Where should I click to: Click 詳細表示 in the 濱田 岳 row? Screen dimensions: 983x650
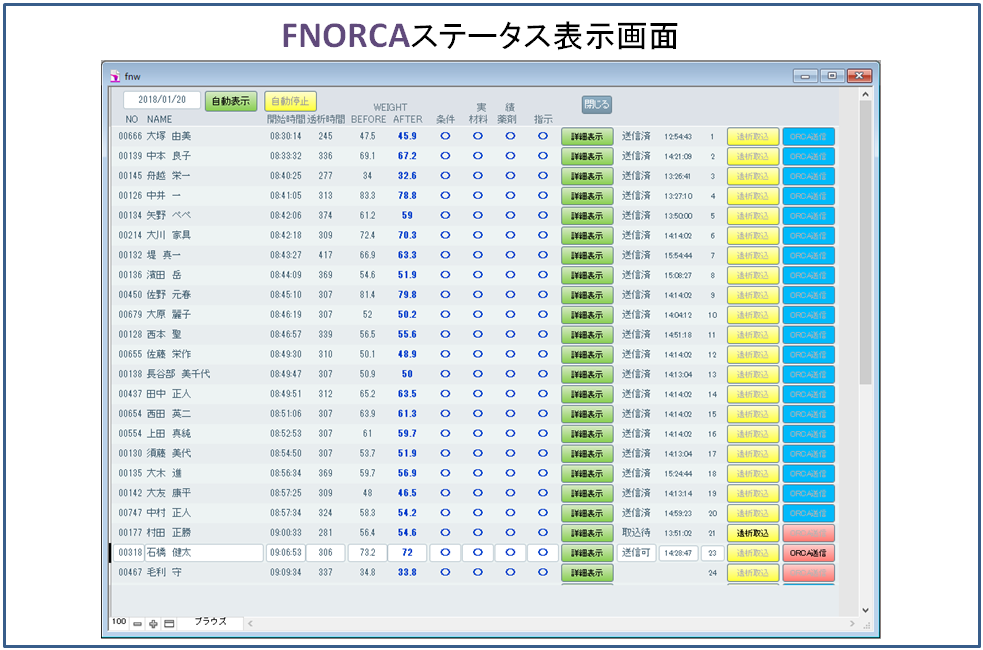point(587,275)
